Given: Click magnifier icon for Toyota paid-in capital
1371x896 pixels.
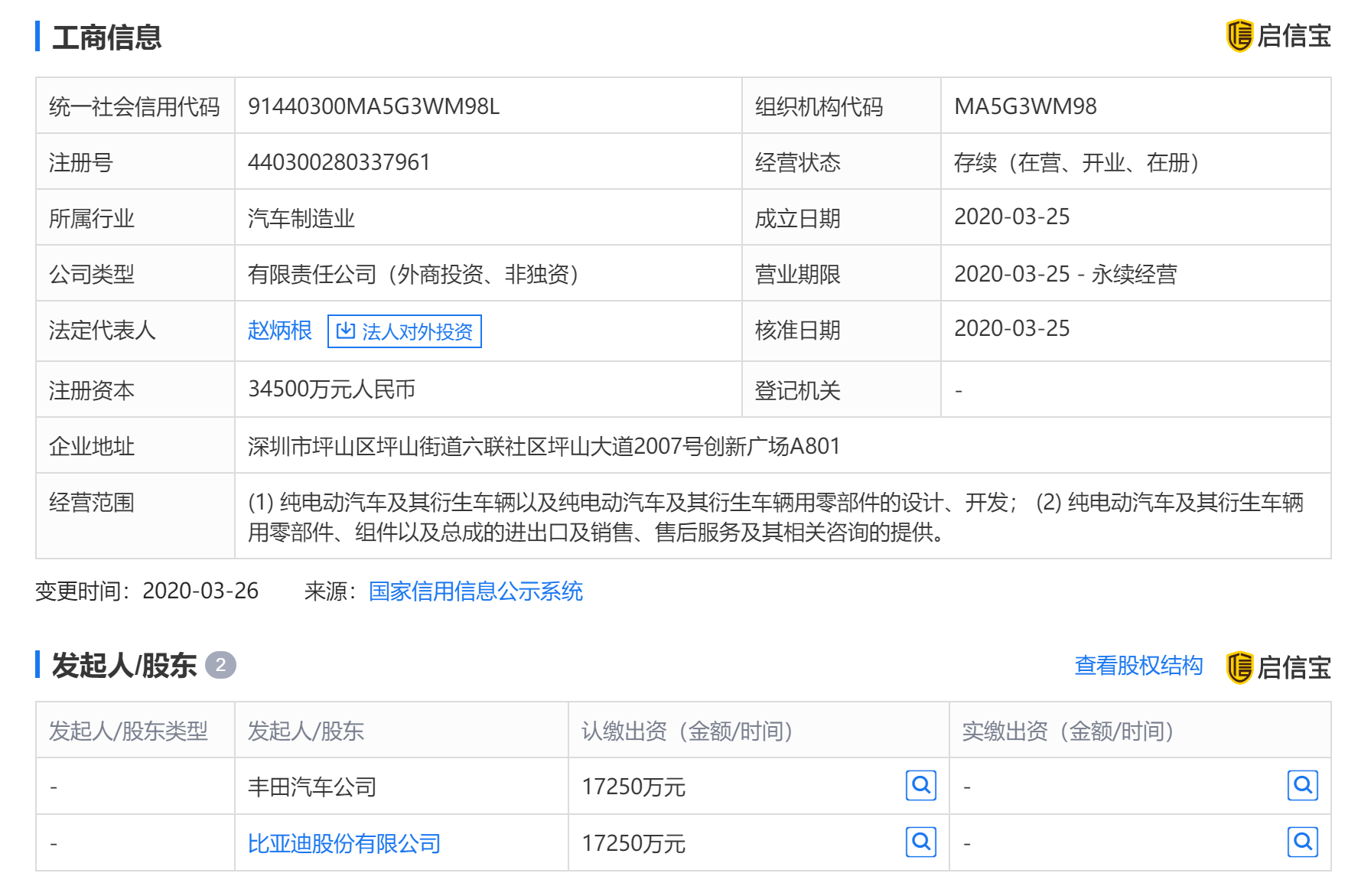Looking at the screenshot, I should [1302, 785].
